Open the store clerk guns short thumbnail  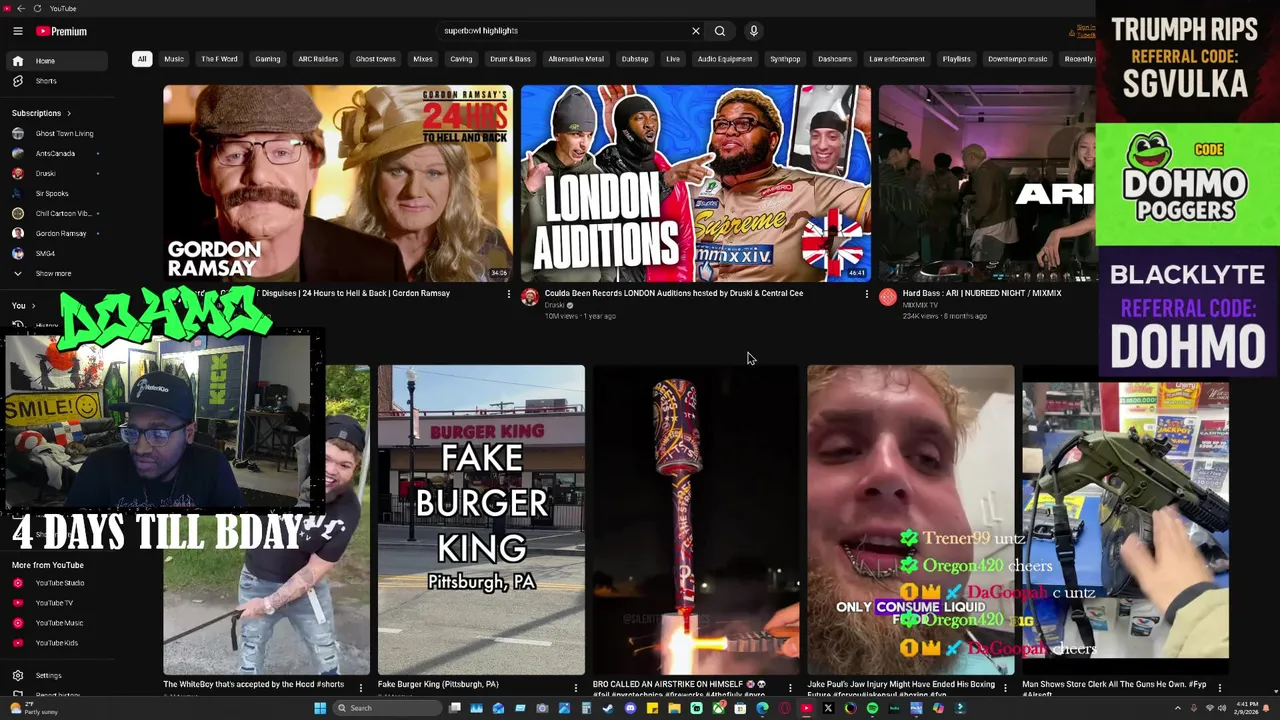[x=1125, y=520]
